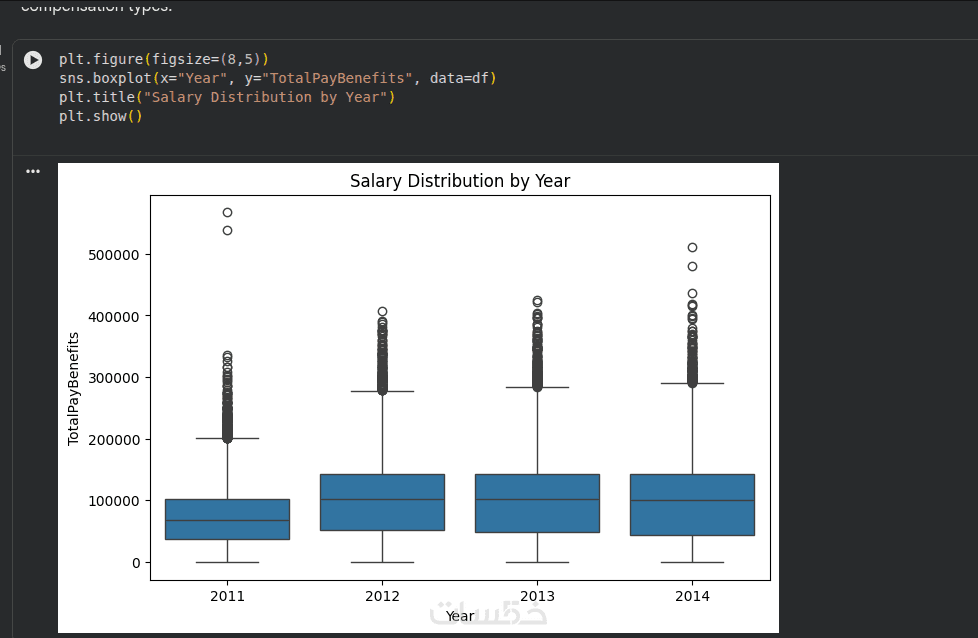Click the plt.show() code line
978x638 pixels.
pos(101,116)
